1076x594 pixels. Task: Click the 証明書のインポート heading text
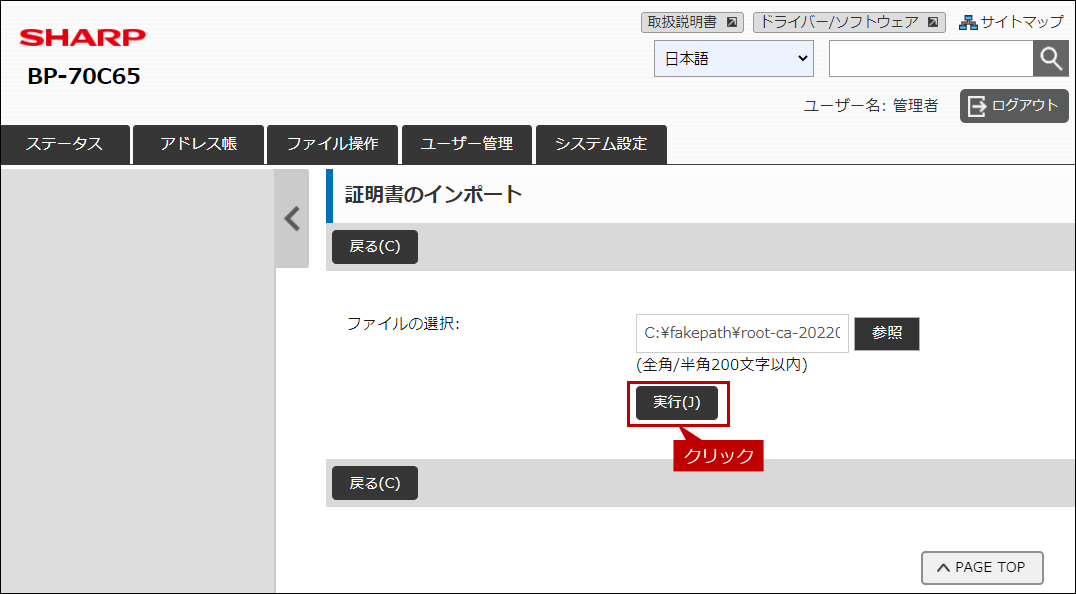pyautogui.click(x=433, y=195)
